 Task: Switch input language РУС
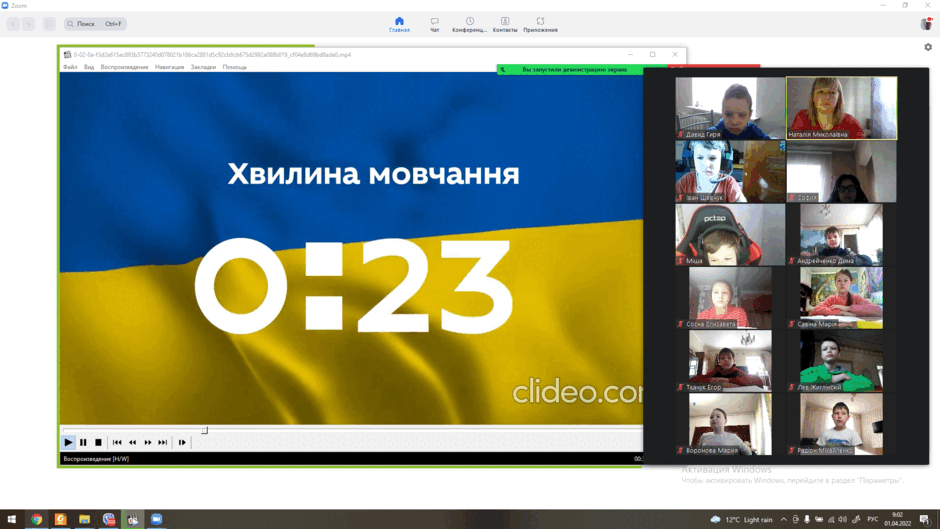point(873,519)
